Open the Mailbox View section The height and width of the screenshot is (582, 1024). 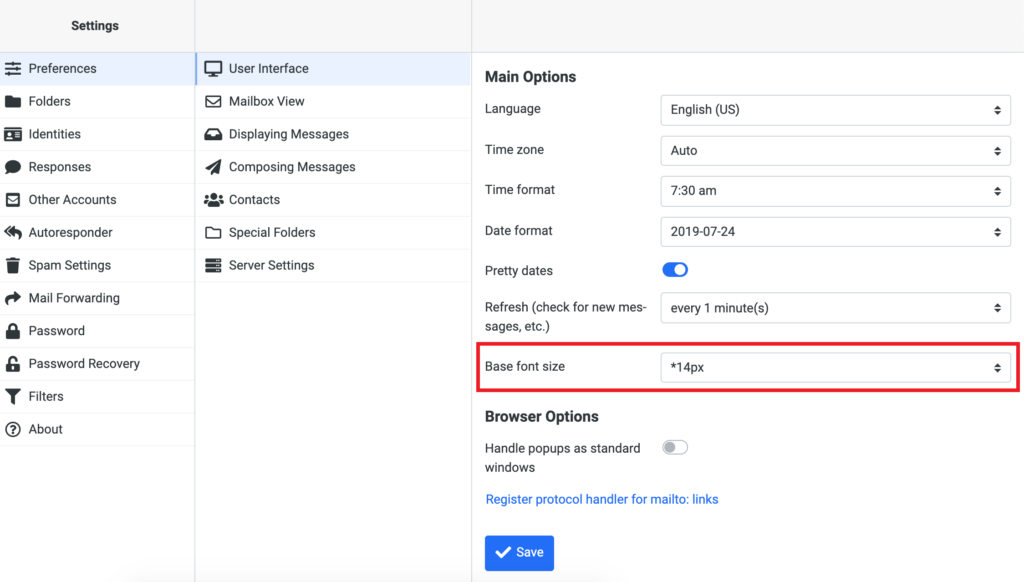[266, 101]
